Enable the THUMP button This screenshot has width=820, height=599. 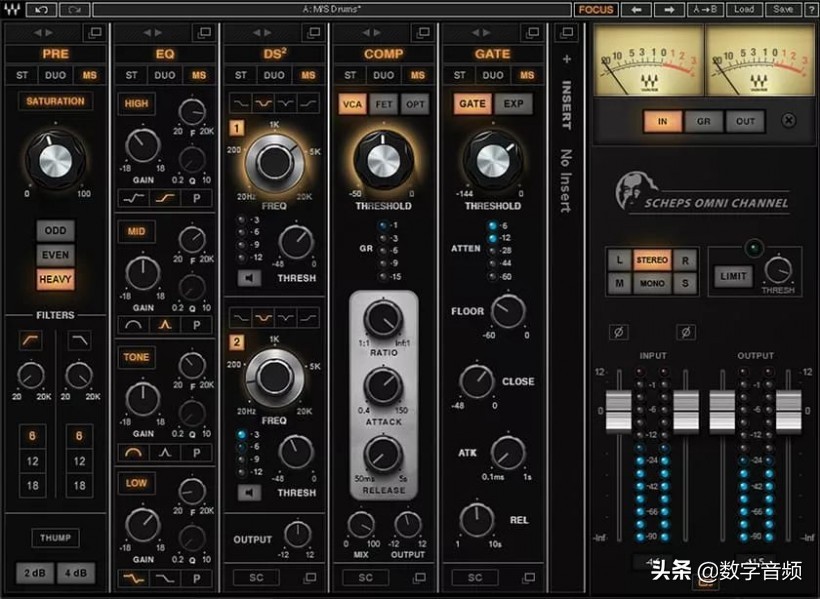point(55,538)
